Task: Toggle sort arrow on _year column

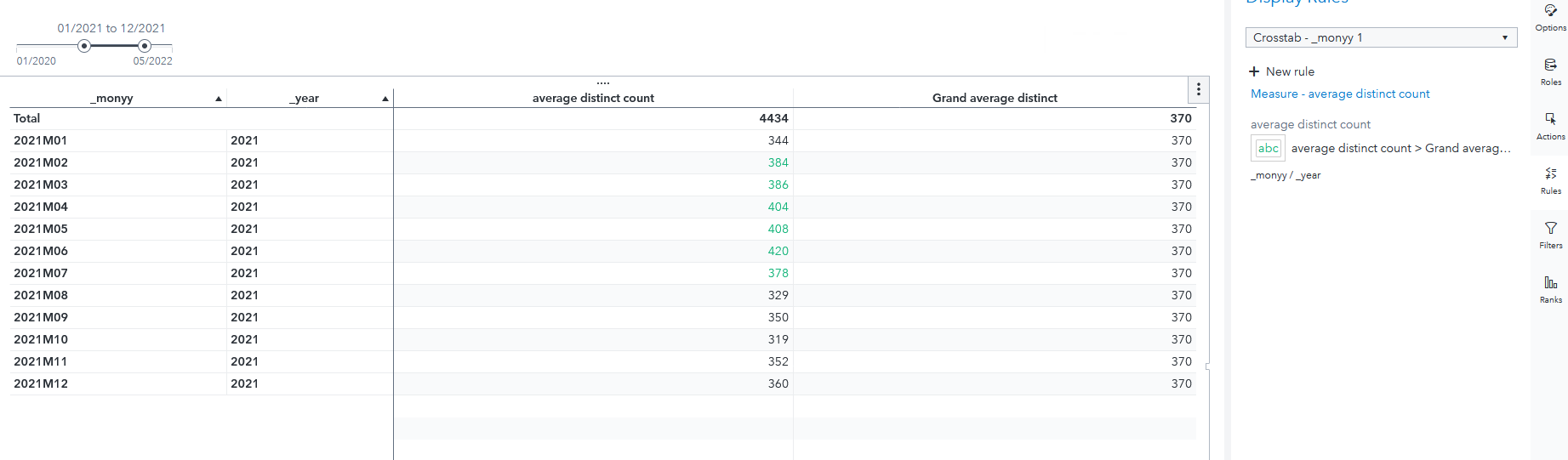Action: coord(385,99)
